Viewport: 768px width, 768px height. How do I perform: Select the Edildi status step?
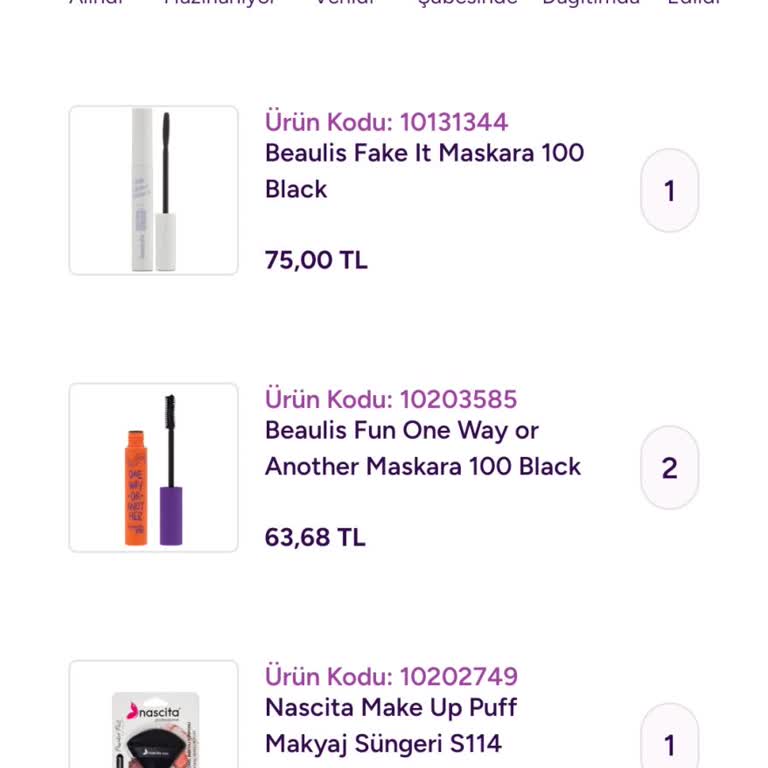click(693, 3)
